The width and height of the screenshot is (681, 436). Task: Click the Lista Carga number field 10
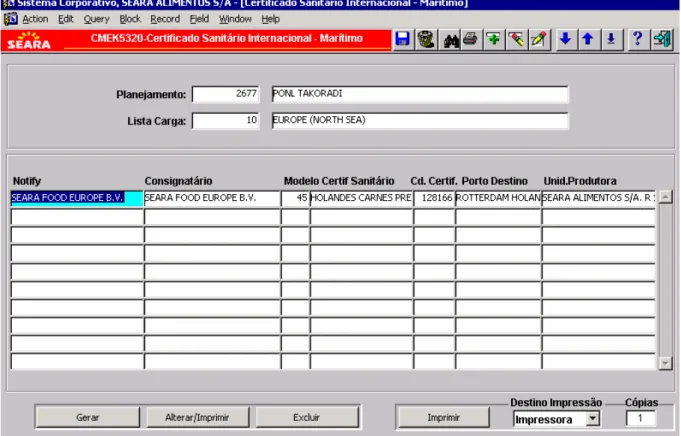point(225,121)
